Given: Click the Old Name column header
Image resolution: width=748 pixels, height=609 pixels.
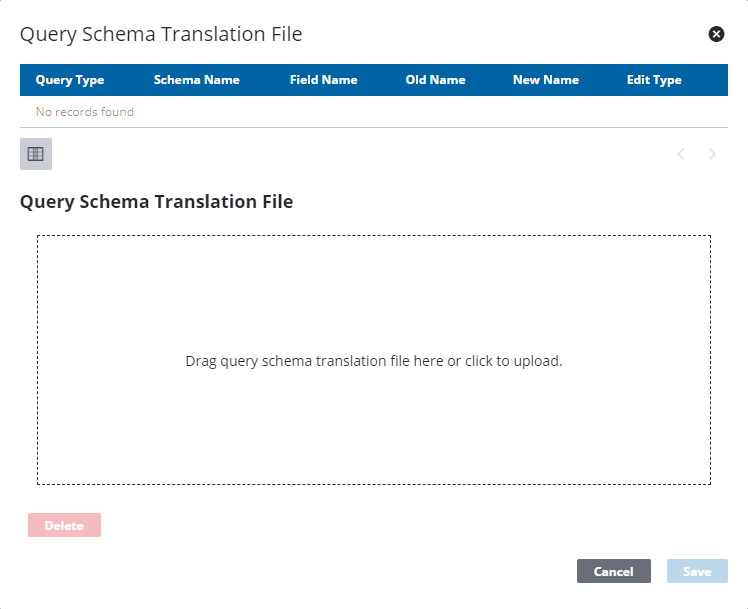Looking at the screenshot, I should pyautogui.click(x=435, y=80).
